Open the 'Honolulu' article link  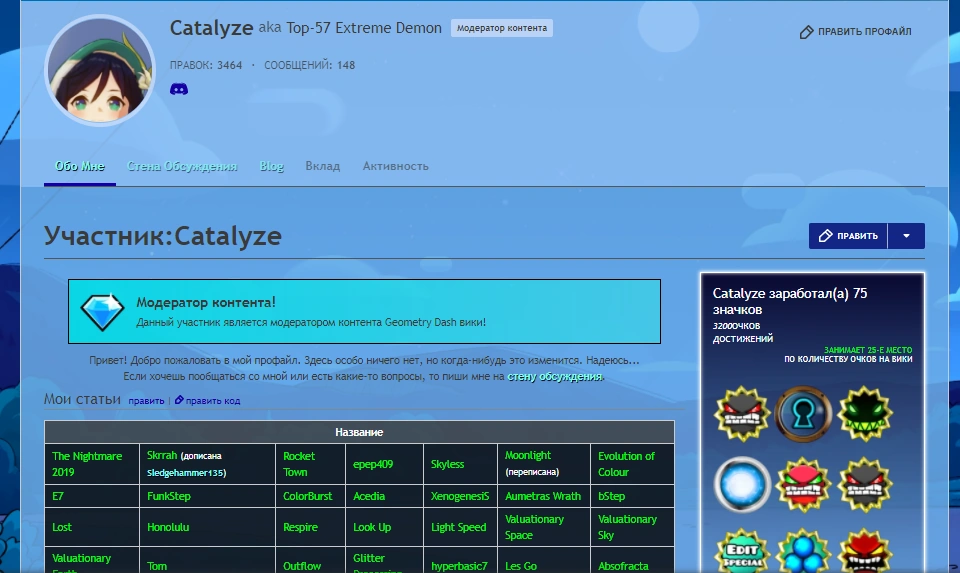pos(168,527)
